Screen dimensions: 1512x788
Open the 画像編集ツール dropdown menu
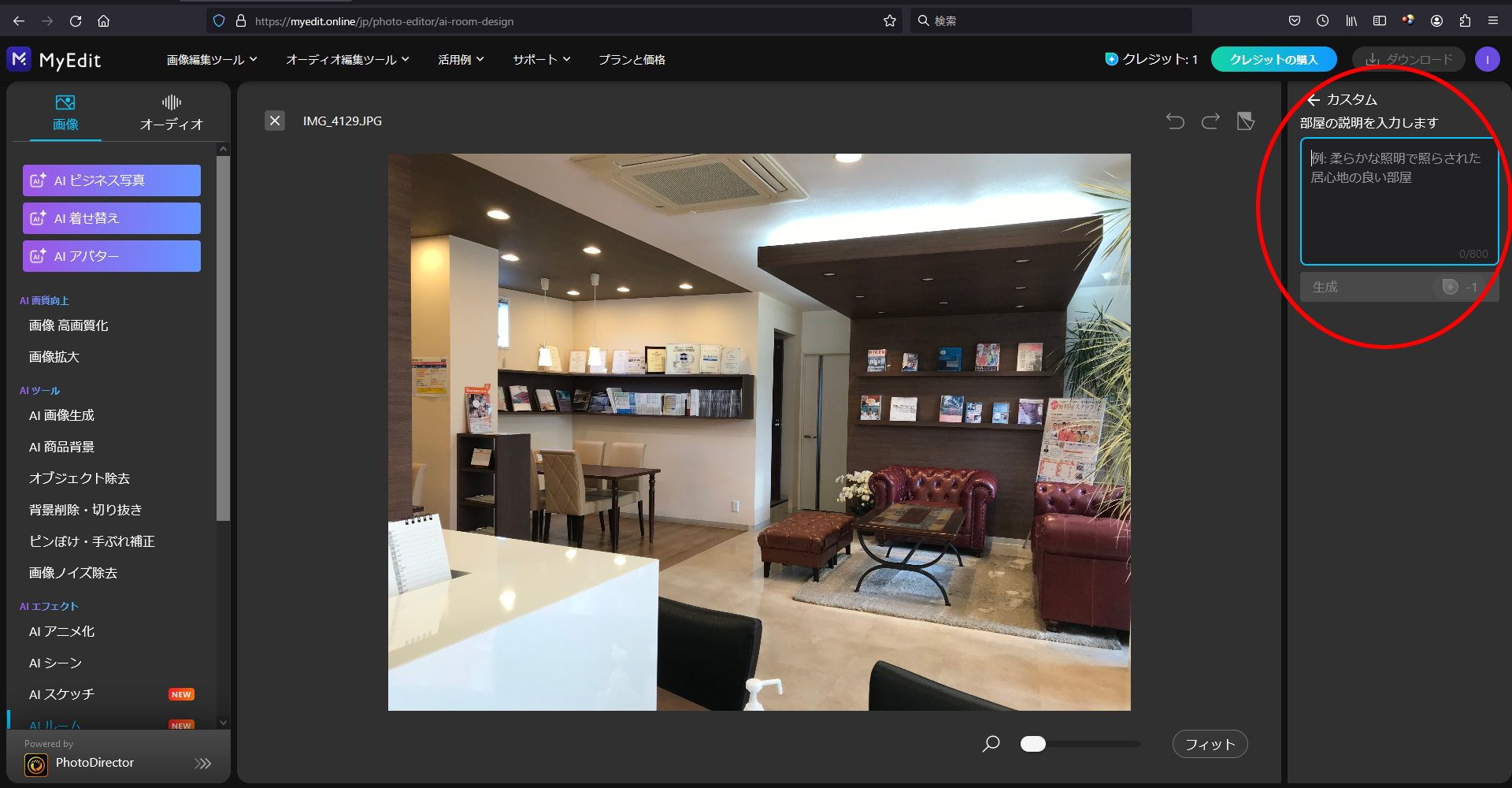click(212, 60)
